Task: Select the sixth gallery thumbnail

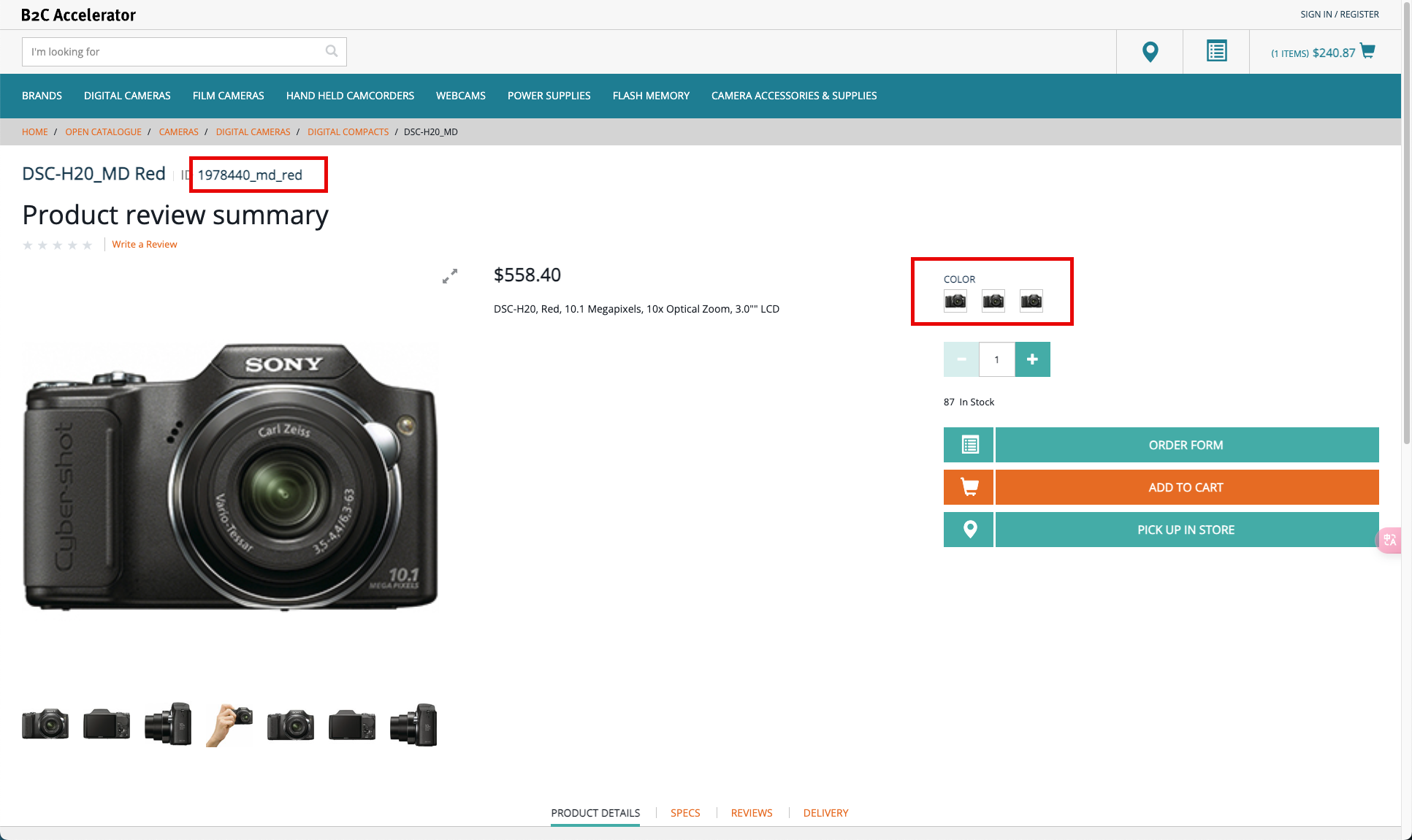Action: [x=352, y=725]
